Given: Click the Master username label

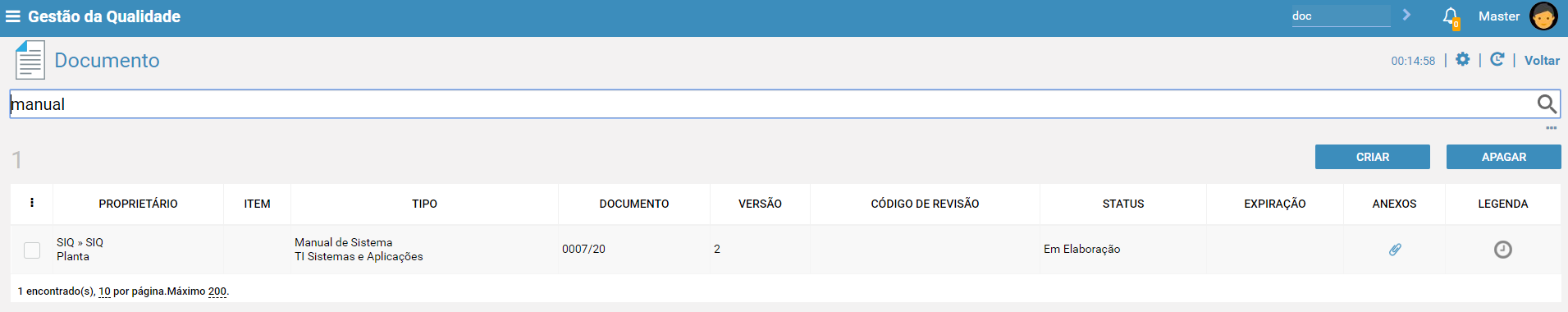Looking at the screenshot, I should [1498, 16].
